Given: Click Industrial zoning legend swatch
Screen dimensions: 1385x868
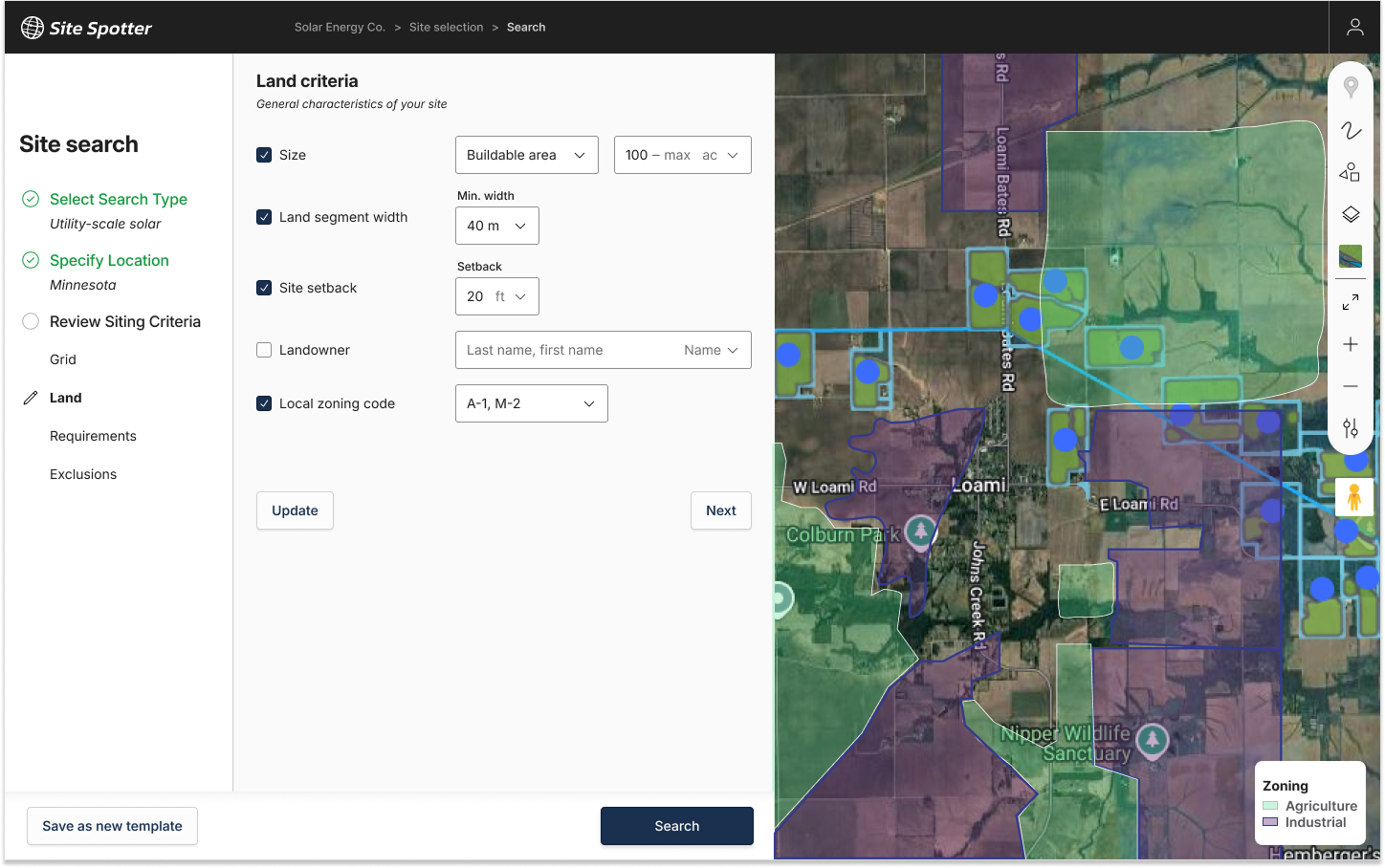Looking at the screenshot, I should point(1270,822).
